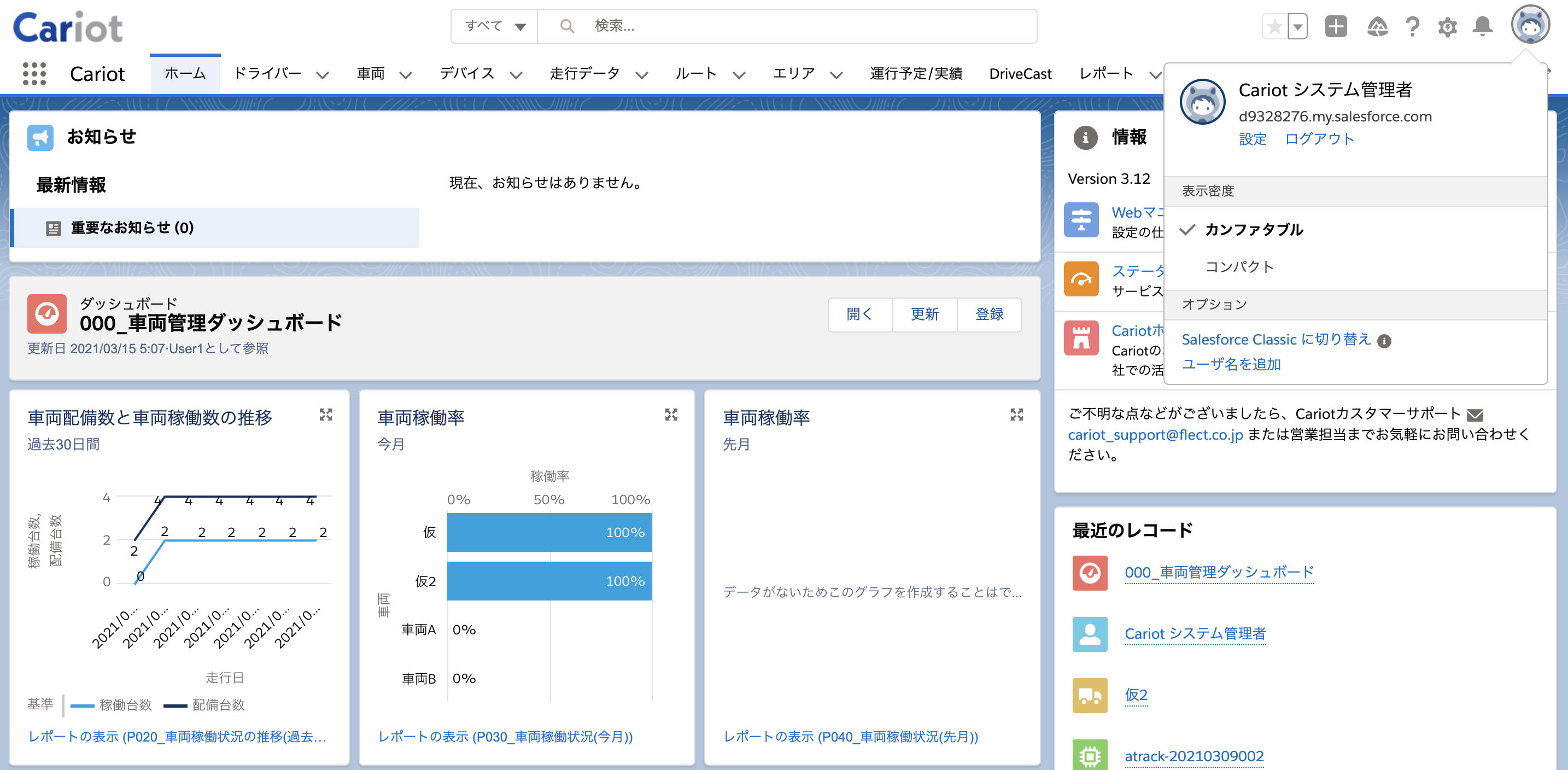
Task: Click the Cariot システム管理者 user record icon
Action: click(1090, 634)
